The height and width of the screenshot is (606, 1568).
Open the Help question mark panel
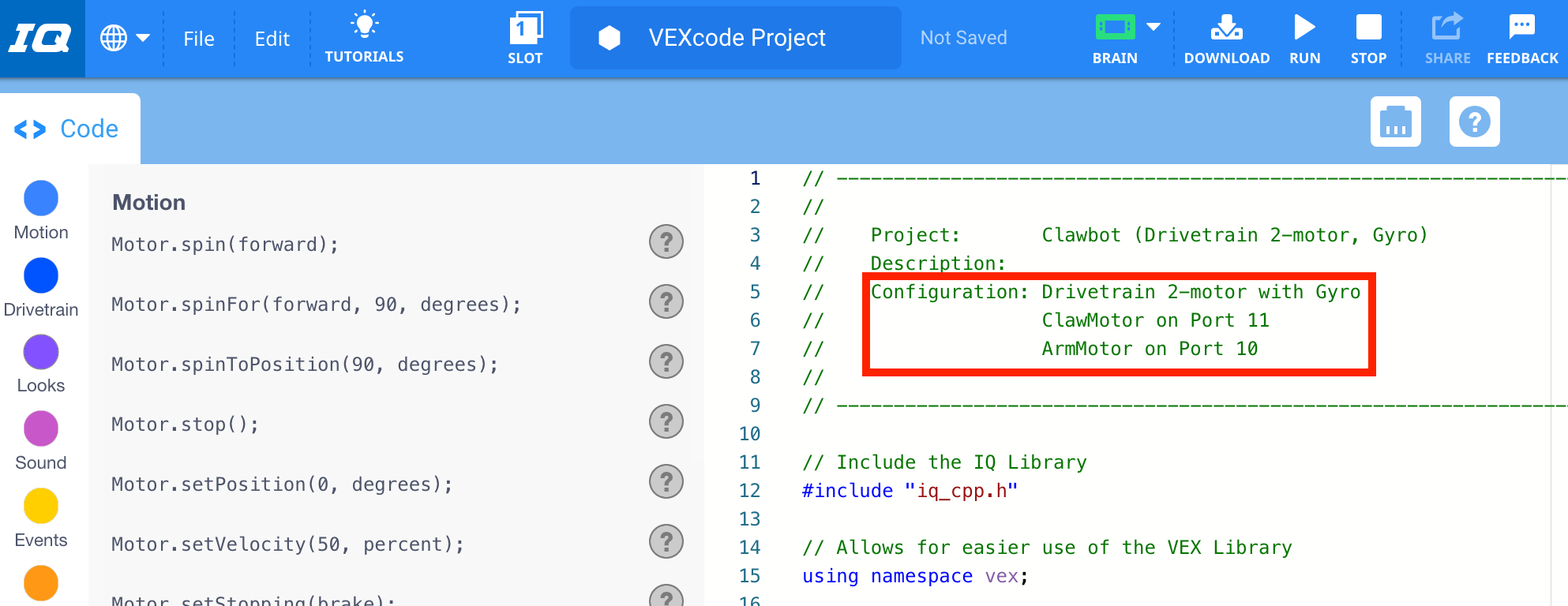coord(1474,122)
